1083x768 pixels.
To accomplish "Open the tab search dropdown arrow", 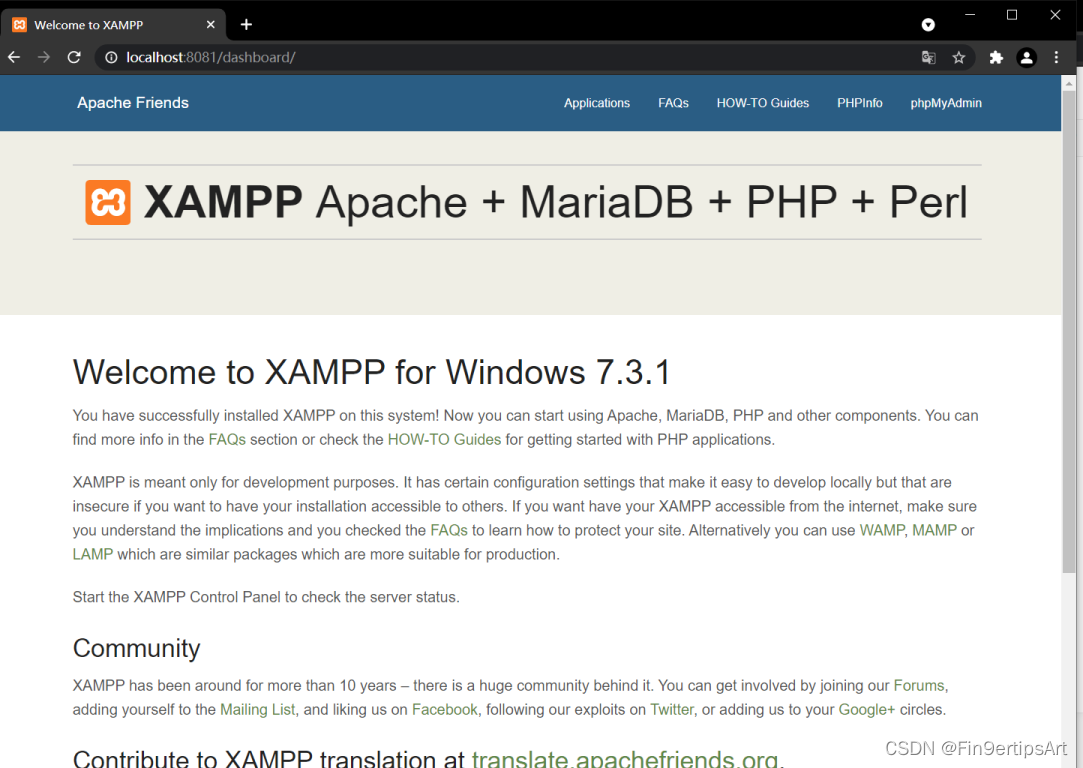I will pyautogui.click(x=928, y=25).
